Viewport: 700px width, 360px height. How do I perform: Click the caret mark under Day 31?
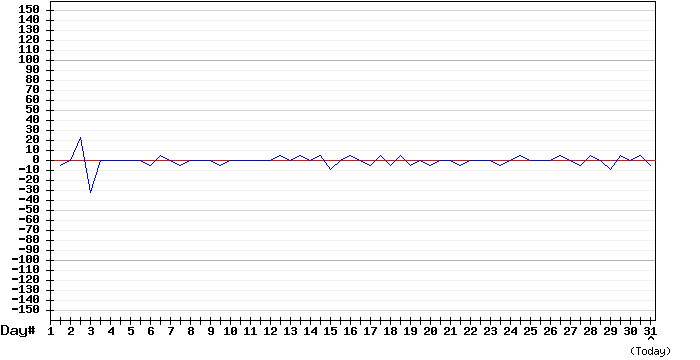[x=650, y=339]
